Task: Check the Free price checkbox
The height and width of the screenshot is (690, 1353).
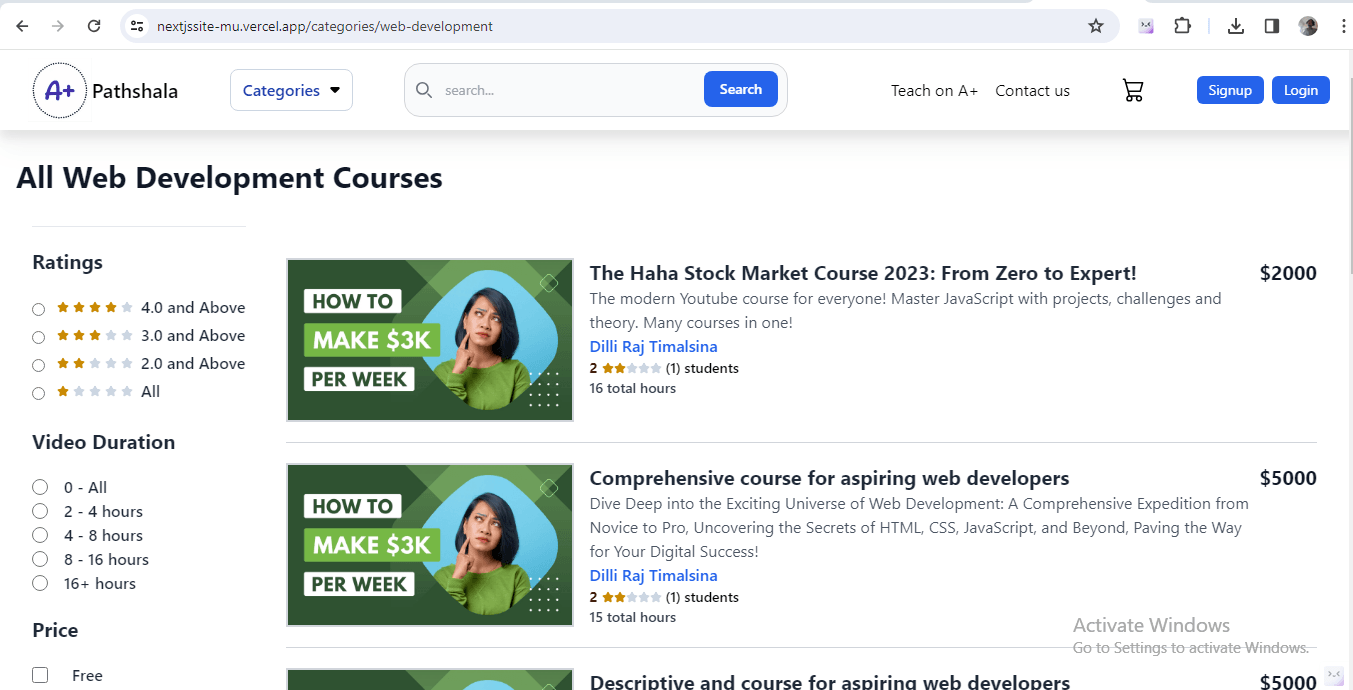Action: [x=40, y=675]
